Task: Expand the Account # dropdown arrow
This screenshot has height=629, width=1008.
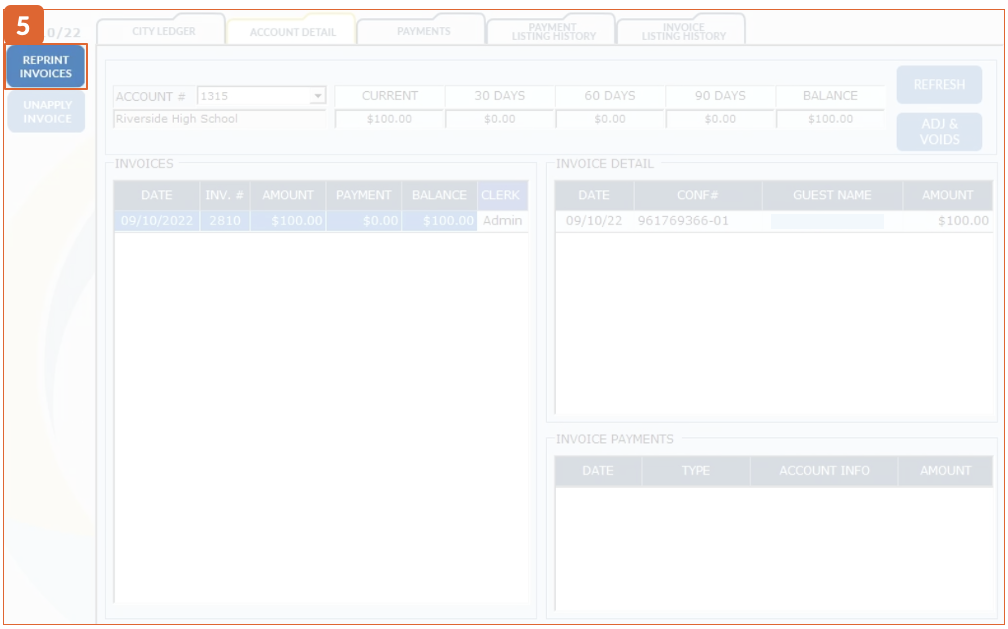Action: 317,97
